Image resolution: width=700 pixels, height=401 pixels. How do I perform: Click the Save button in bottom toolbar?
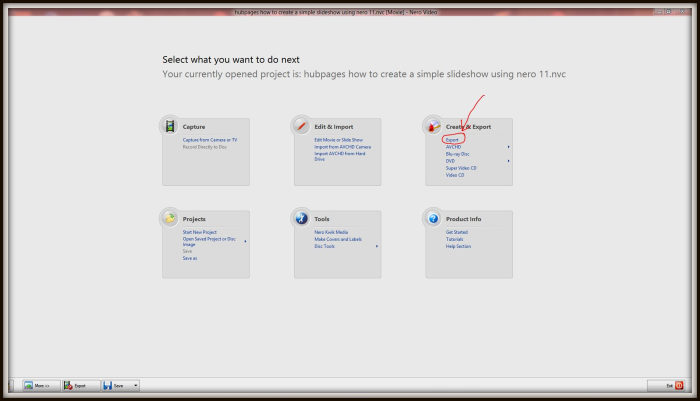click(117, 385)
